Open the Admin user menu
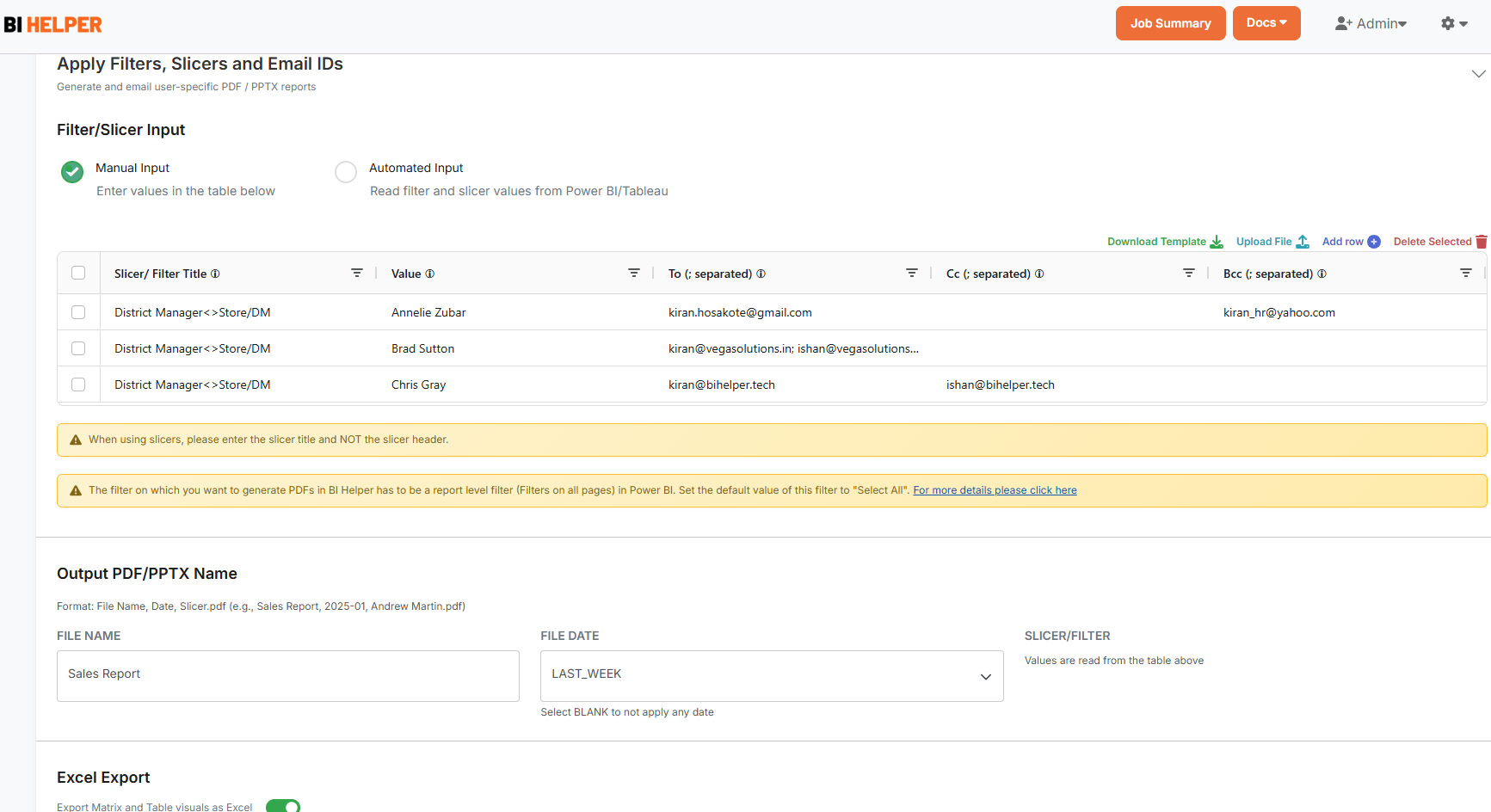This screenshot has height=812, width=1491. tap(1371, 24)
